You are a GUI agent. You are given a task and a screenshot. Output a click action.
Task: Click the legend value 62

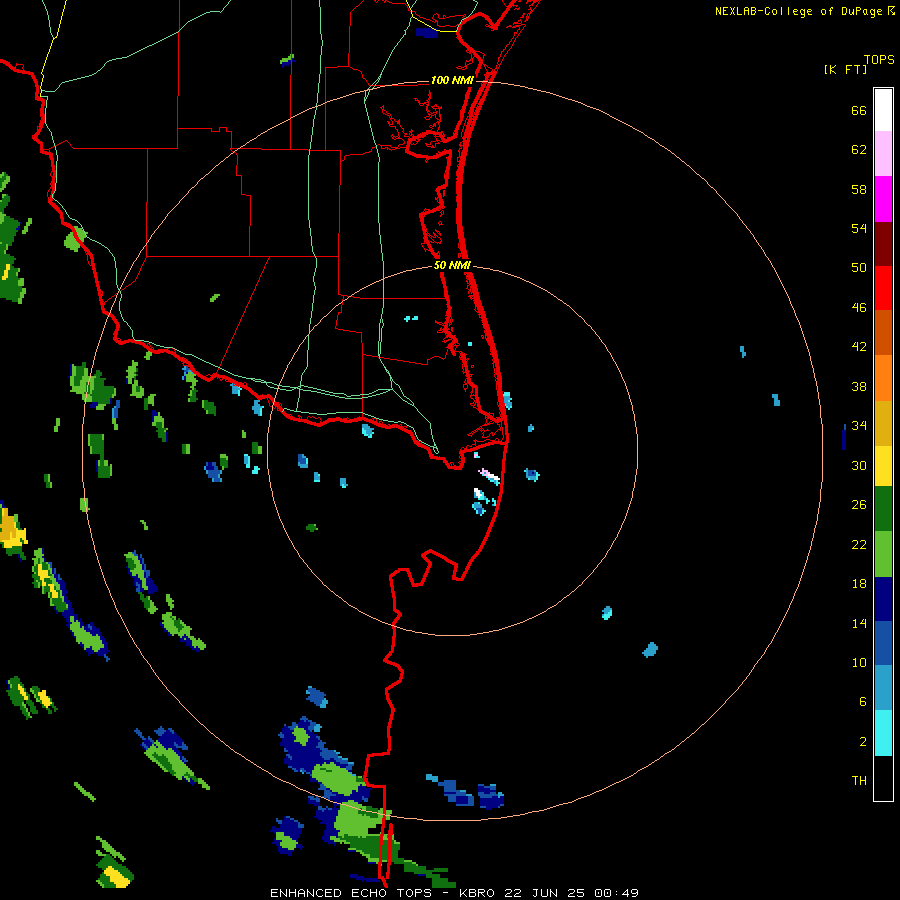(x=859, y=150)
